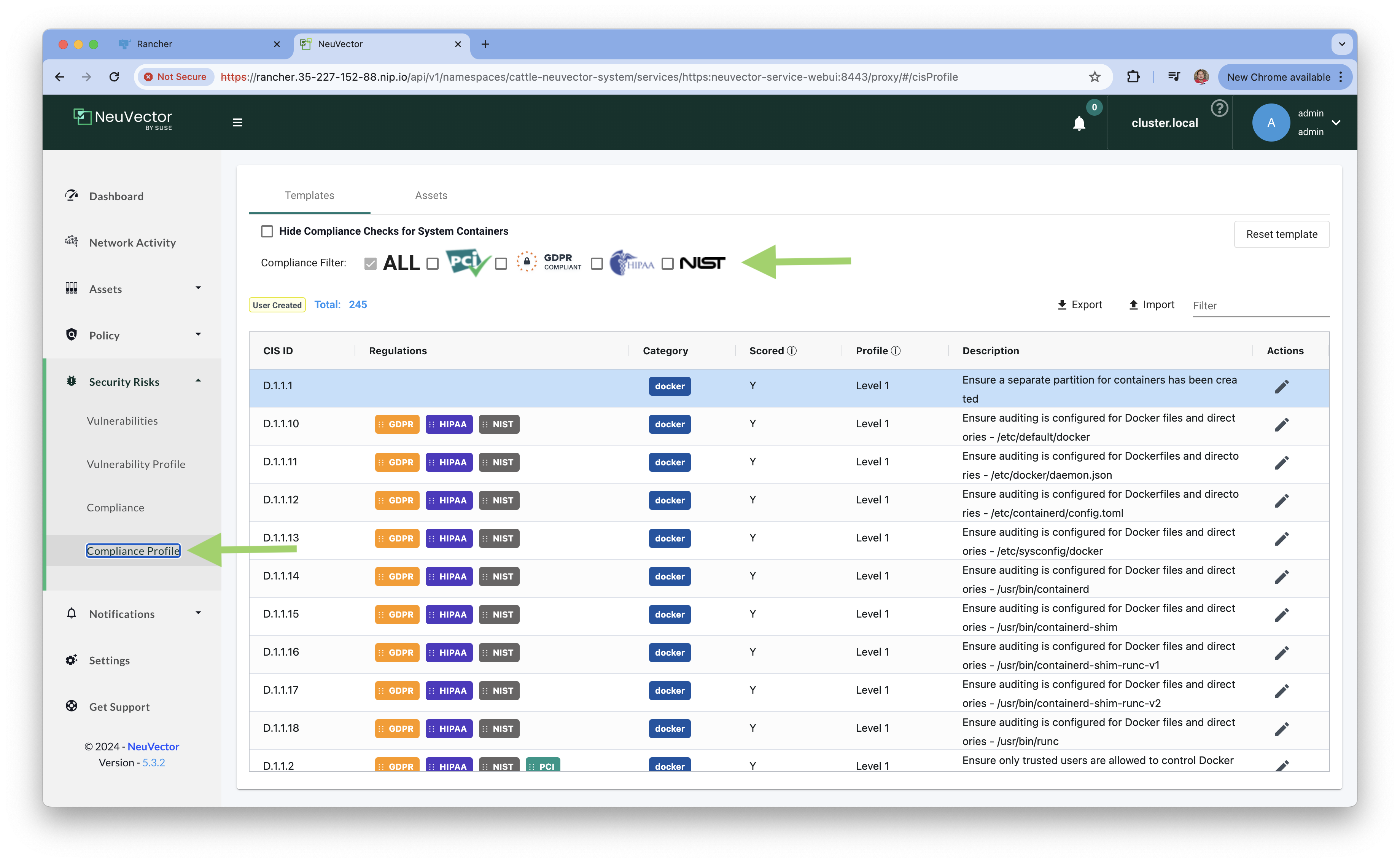Edit row D.1.1.10 with the pencil icon

[x=1281, y=425]
